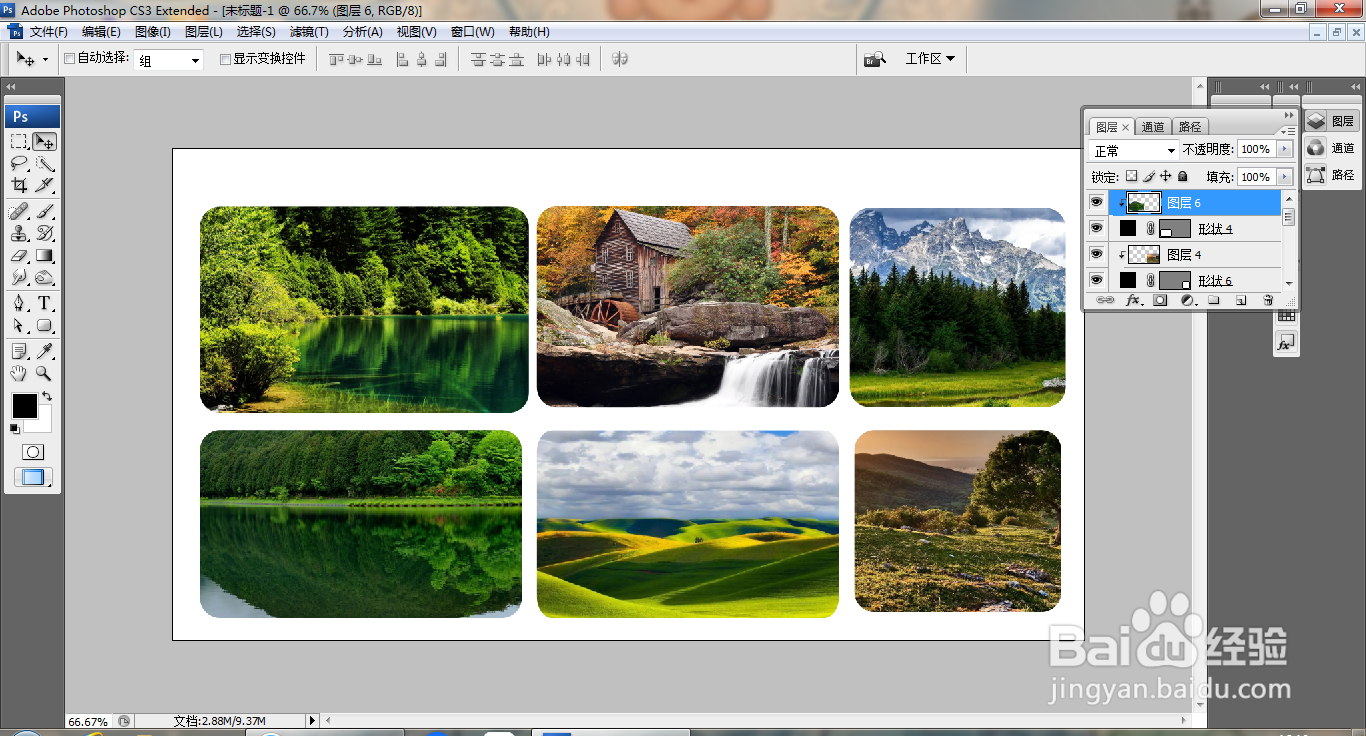1366x736 pixels.
Task: Delete layer trash icon
Action: [1268, 300]
